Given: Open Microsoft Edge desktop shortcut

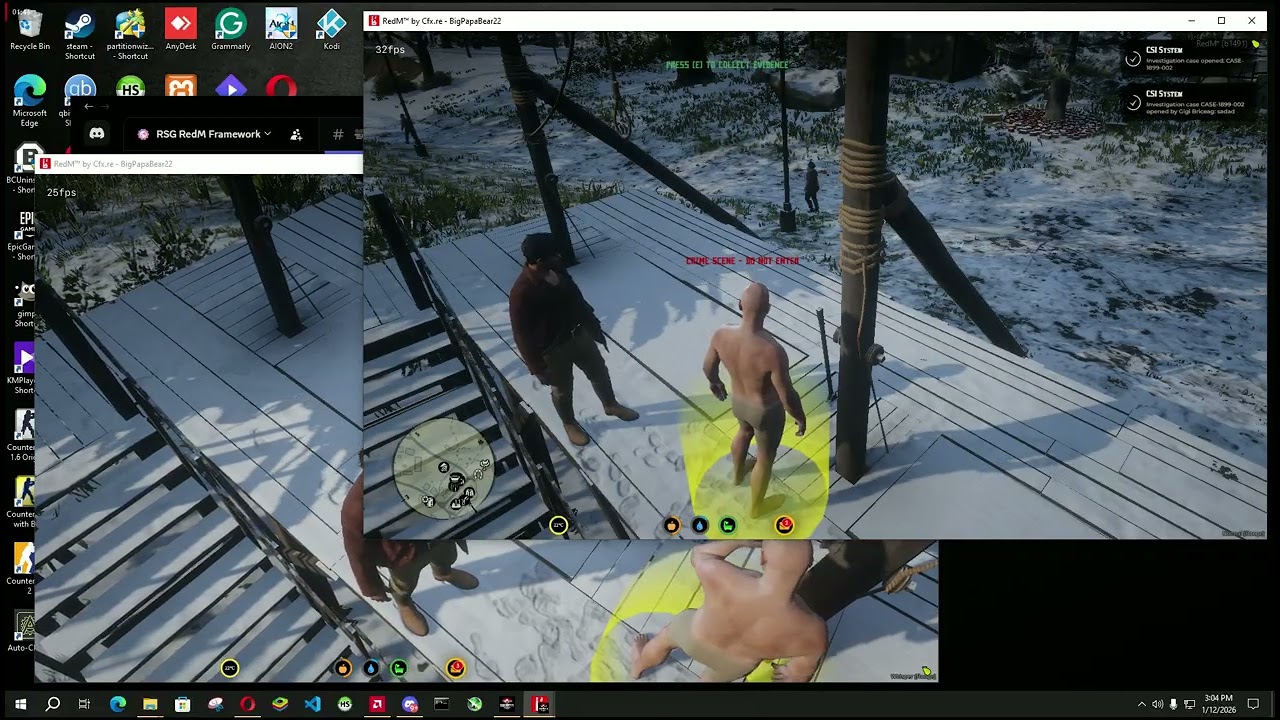Looking at the screenshot, I should [30, 101].
